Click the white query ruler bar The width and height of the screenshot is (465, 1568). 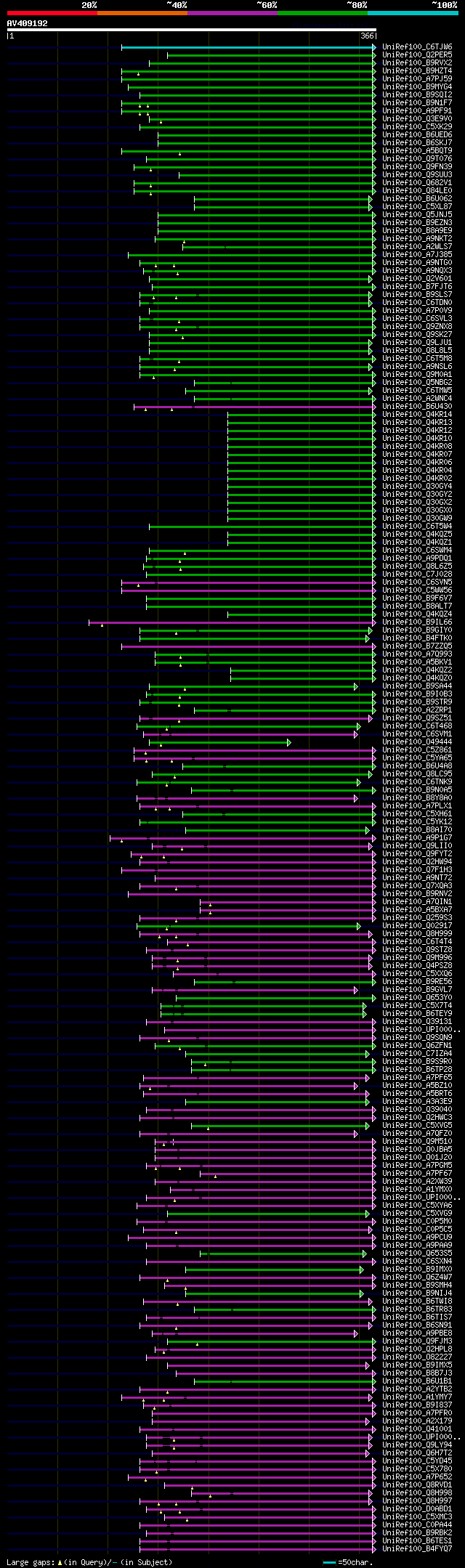click(192, 30)
